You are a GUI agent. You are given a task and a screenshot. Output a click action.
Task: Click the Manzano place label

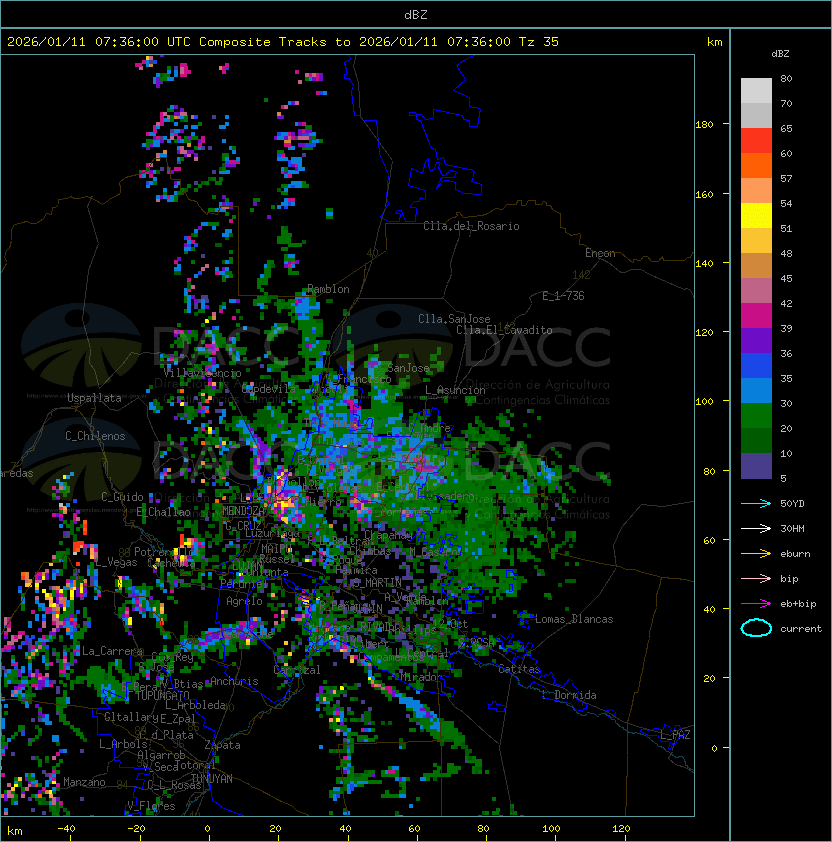pyautogui.click(x=84, y=782)
